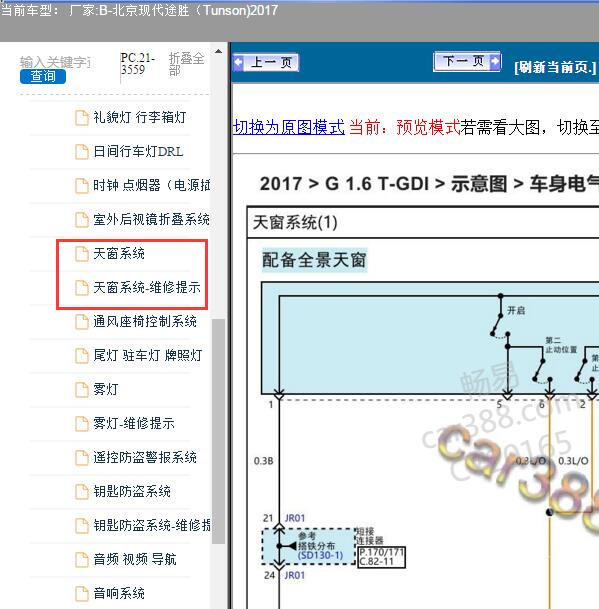
Task: Open 时钟 点烟器 tree item
Action: pyautogui.click(x=151, y=185)
